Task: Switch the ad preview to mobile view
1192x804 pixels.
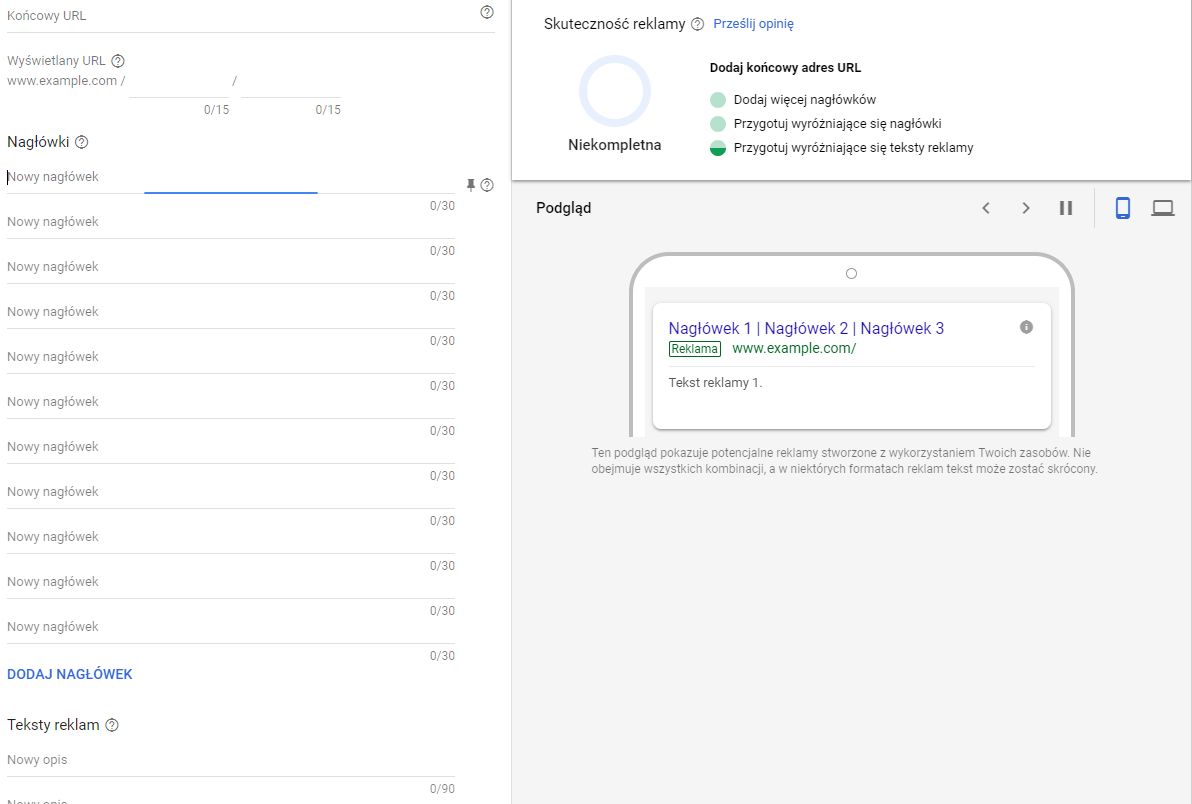Action: coord(1122,208)
